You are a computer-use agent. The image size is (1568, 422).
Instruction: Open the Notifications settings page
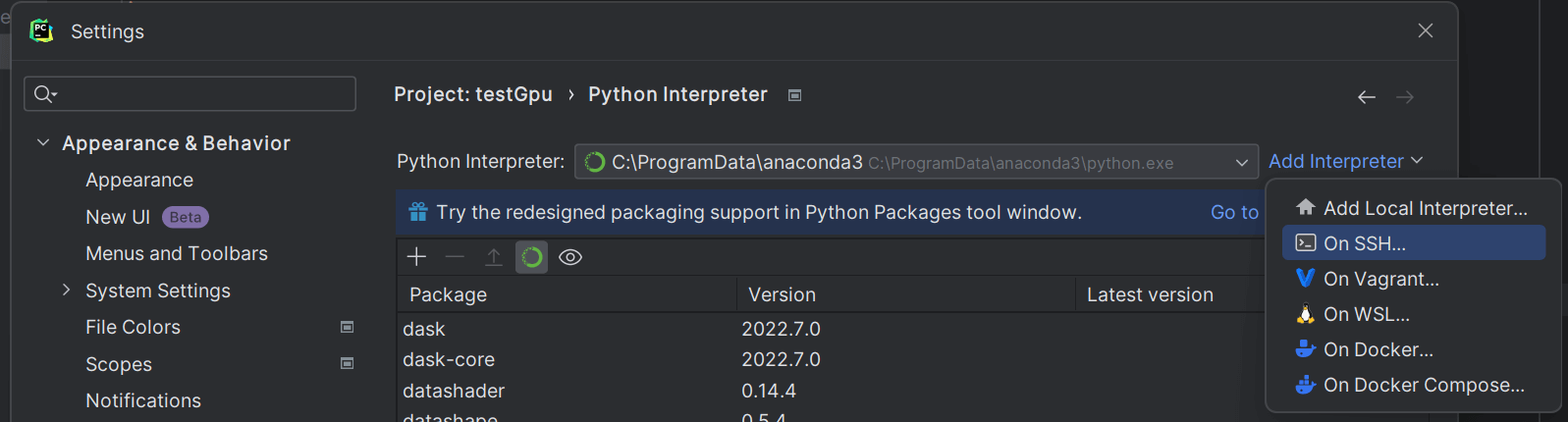(143, 400)
